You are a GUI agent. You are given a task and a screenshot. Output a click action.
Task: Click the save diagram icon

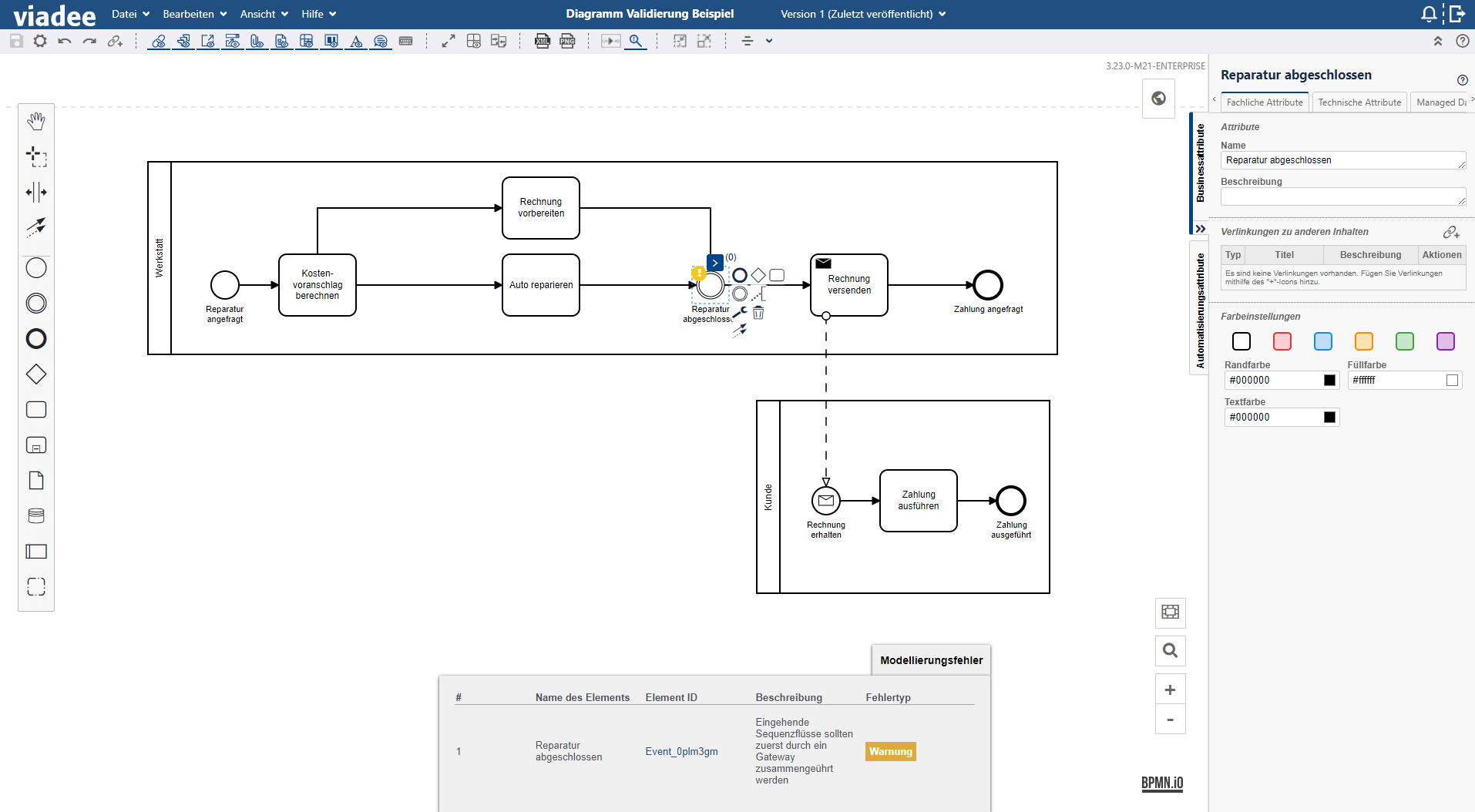click(x=16, y=41)
